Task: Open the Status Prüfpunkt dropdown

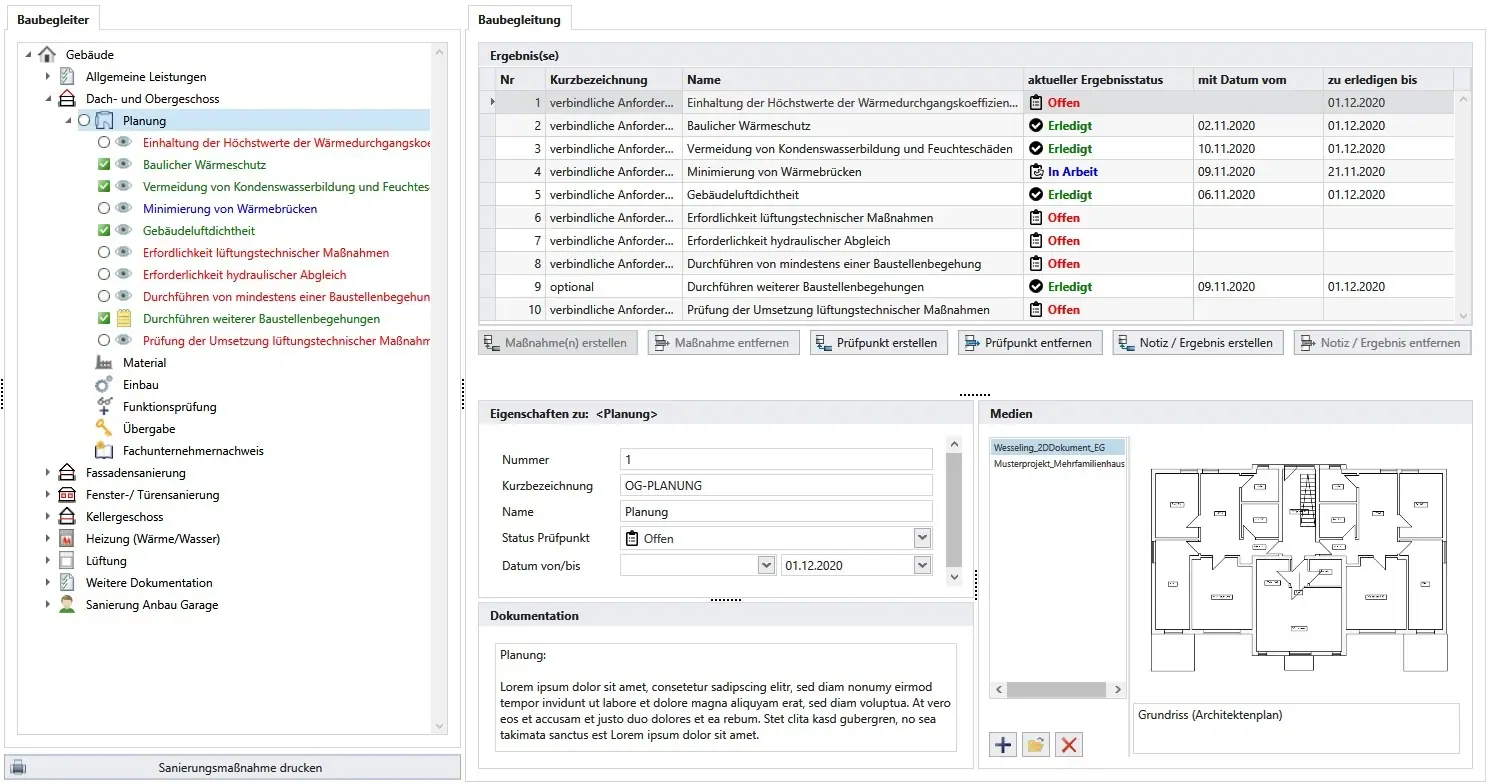Action: point(922,538)
